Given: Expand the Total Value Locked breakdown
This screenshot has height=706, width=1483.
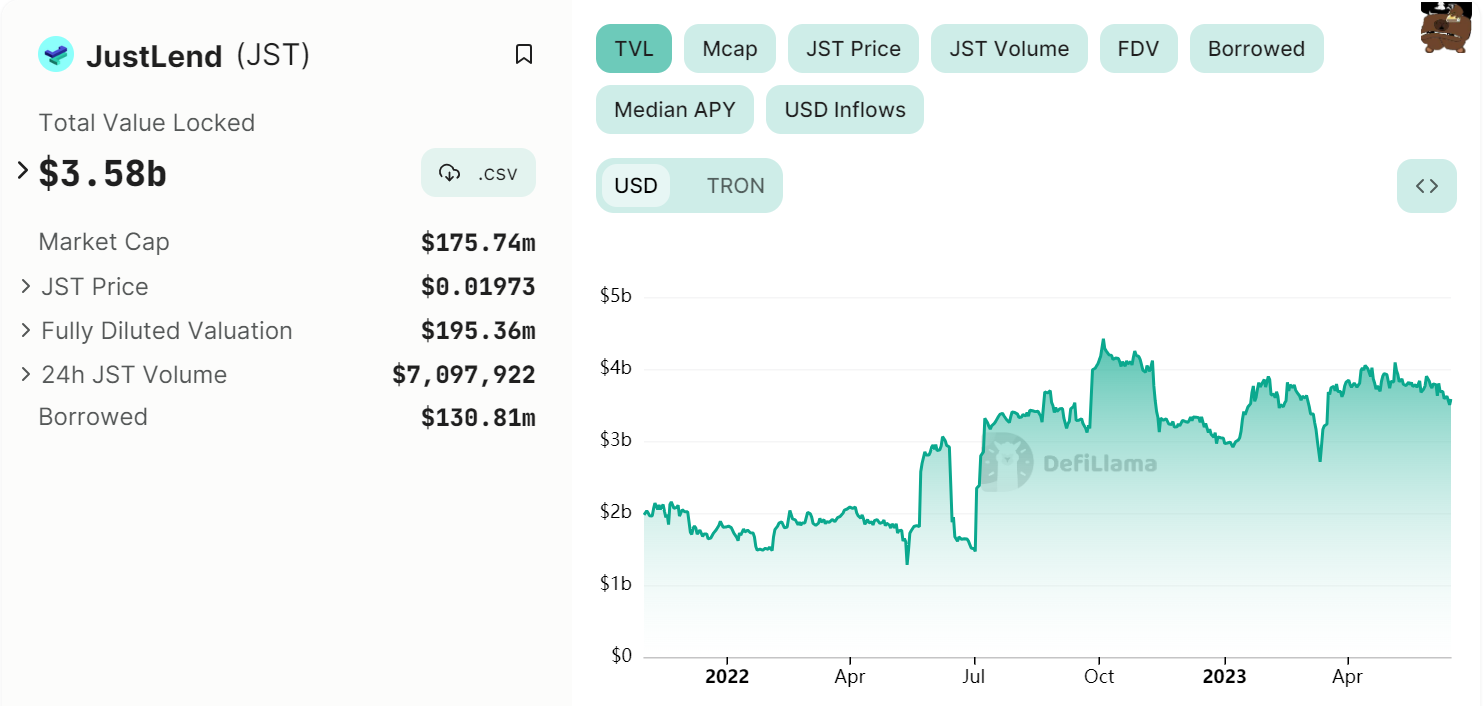Looking at the screenshot, I should pyautogui.click(x=21, y=170).
